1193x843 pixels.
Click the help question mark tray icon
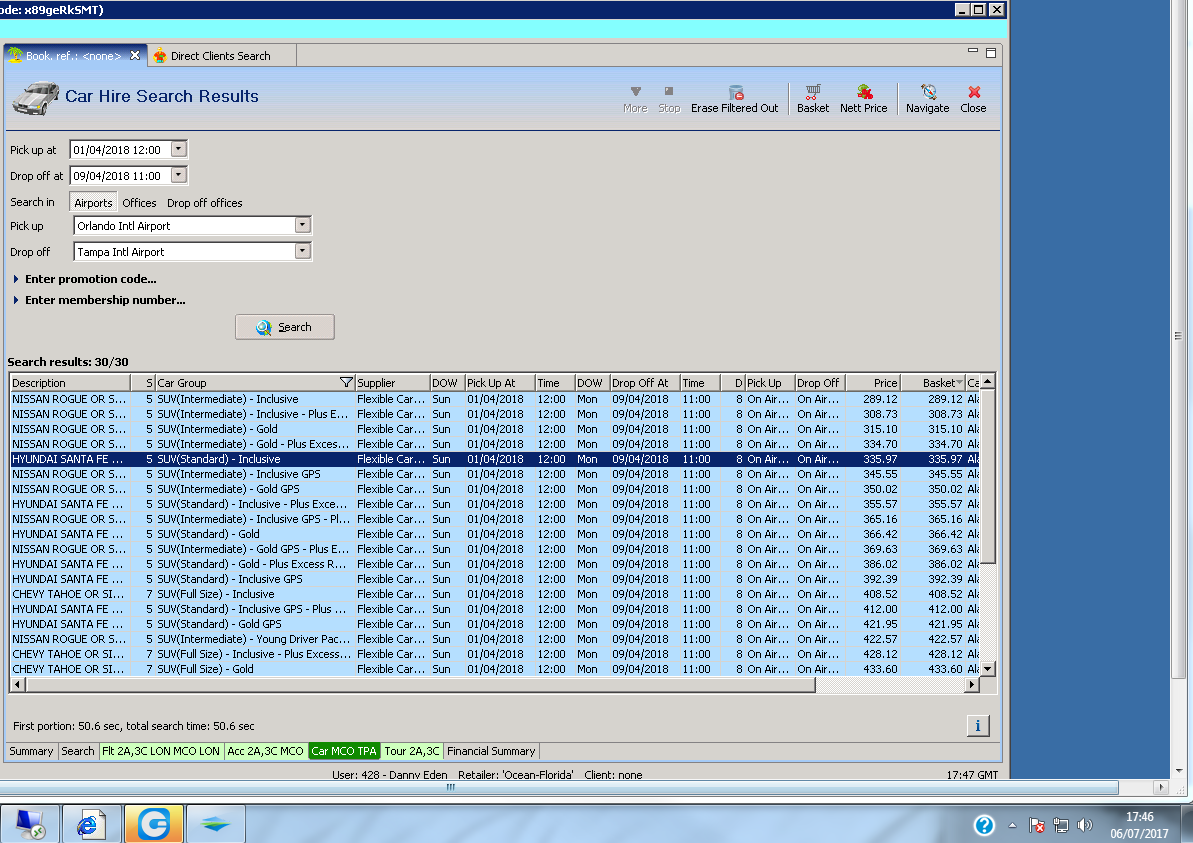pyautogui.click(x=984, y=825)
